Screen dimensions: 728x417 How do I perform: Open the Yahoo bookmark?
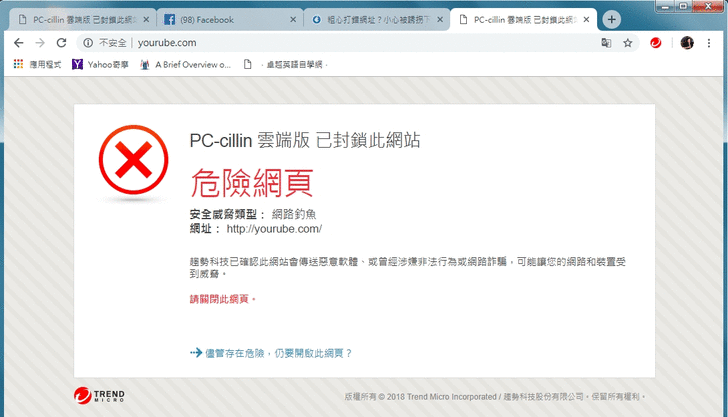[100, 65]
